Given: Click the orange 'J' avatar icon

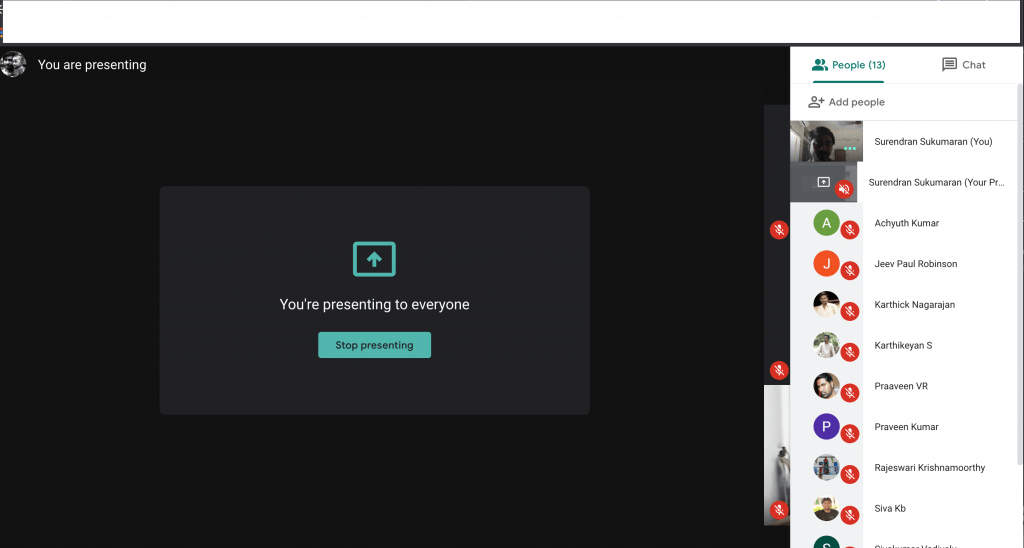Looking at the screenshot, I should tap(826, 264).
